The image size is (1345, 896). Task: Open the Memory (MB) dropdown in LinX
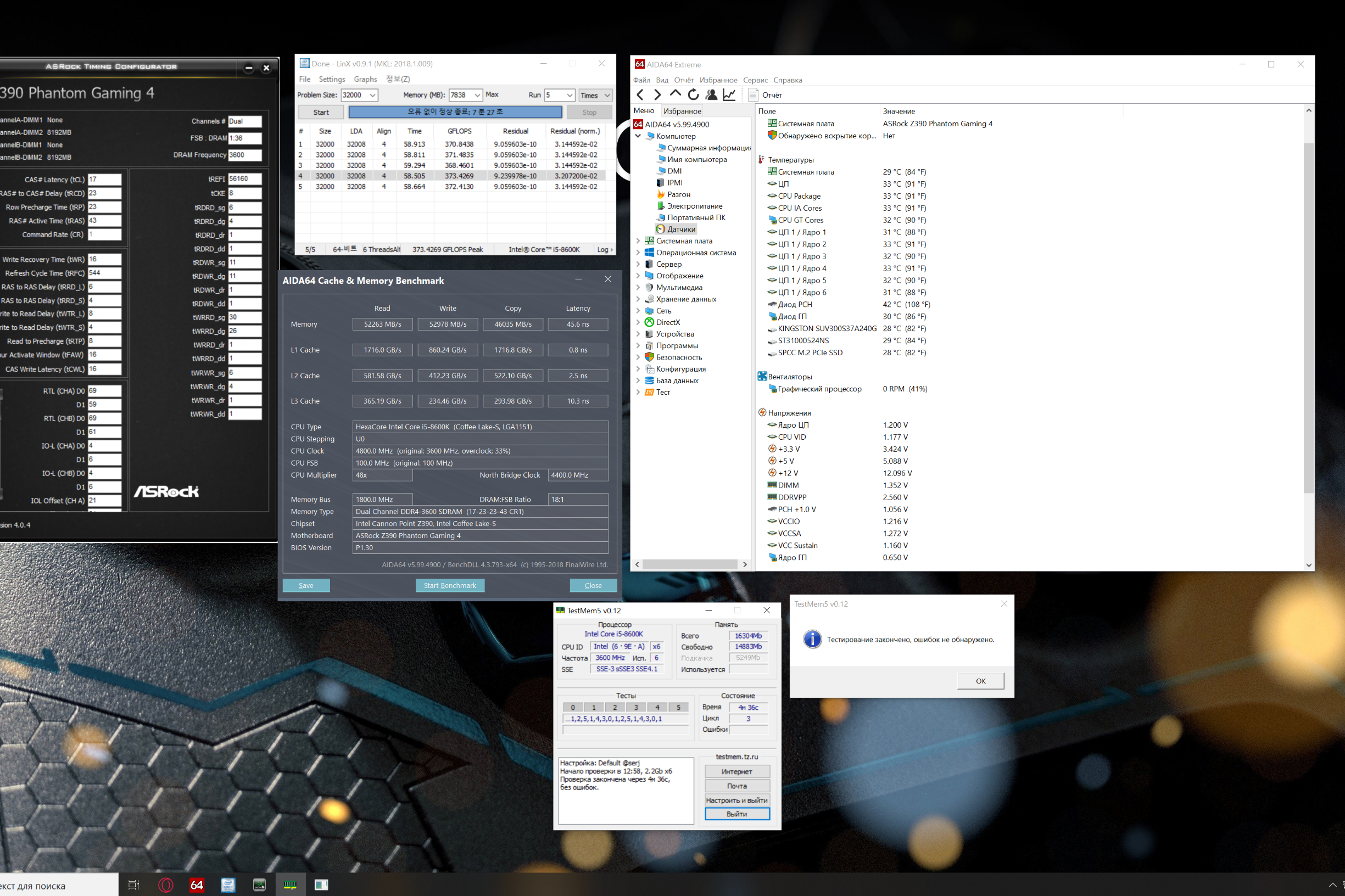[477, 96]
